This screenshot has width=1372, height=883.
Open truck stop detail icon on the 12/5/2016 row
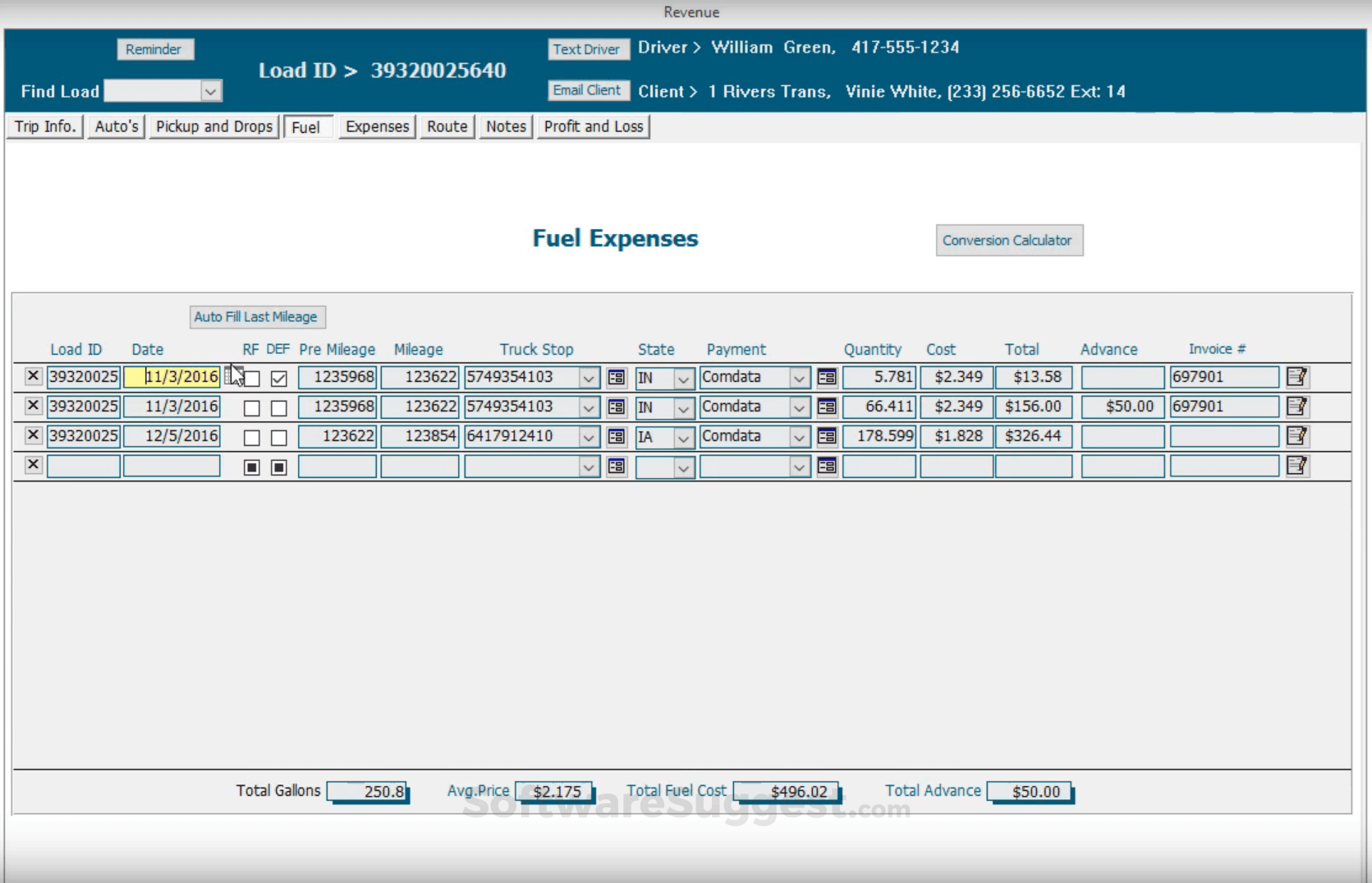(616, 436)
